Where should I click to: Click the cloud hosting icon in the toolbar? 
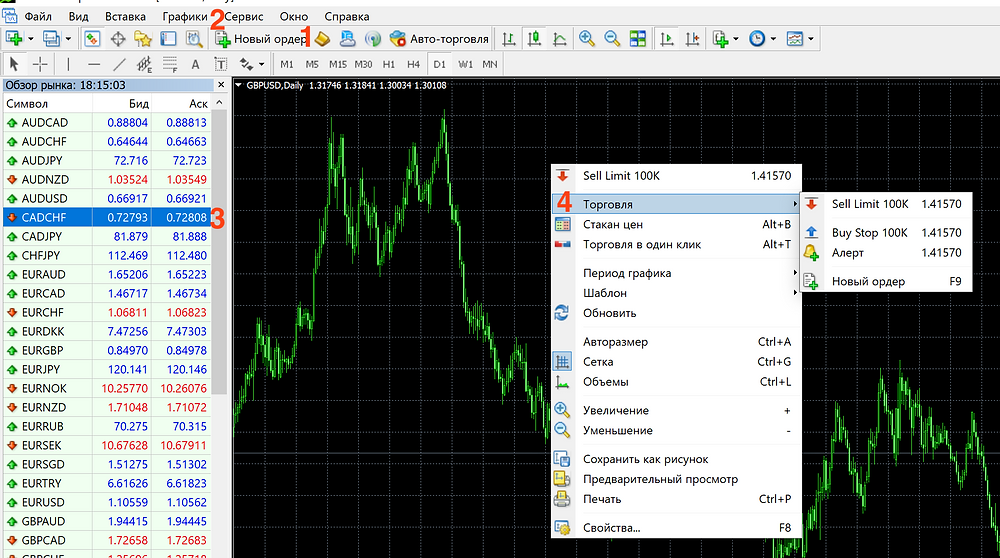click(348, 39)
